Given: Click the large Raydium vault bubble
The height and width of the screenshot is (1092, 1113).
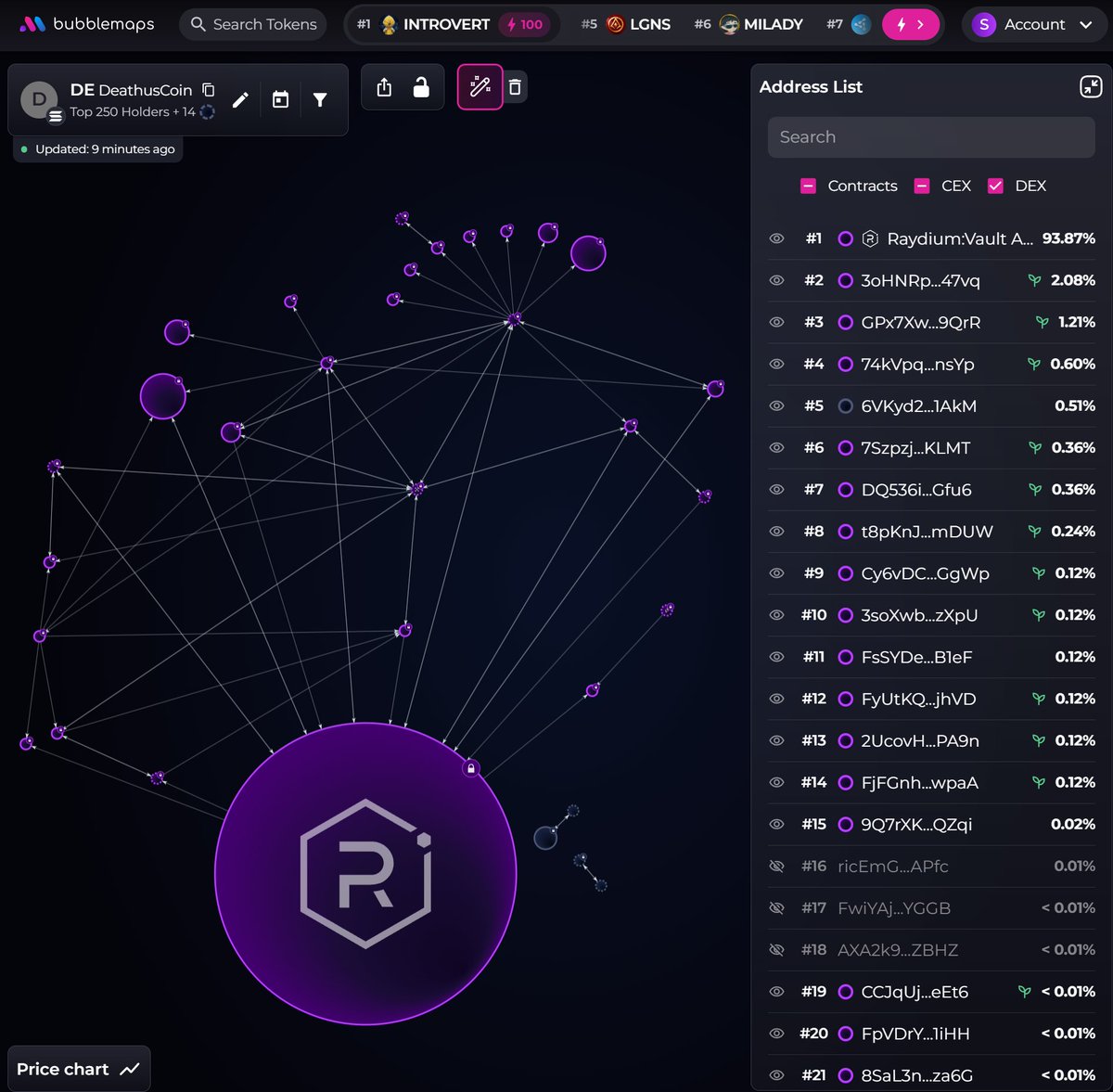Looking at the screenshot, I should (x=365, y=874).
